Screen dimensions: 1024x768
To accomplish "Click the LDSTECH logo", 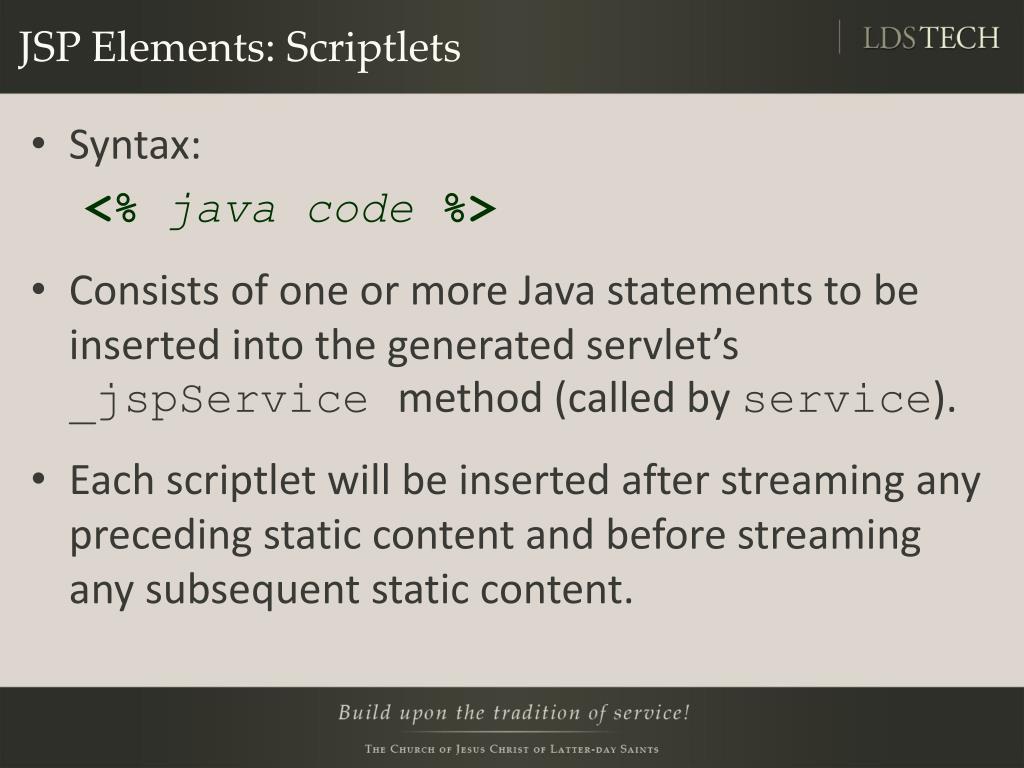I will (931, 39).
